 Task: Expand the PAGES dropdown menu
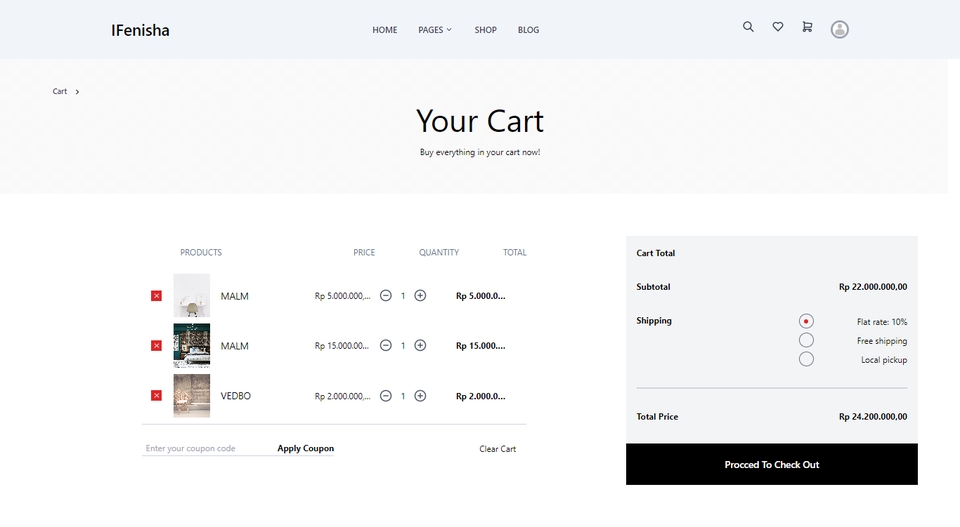point(435,30)
